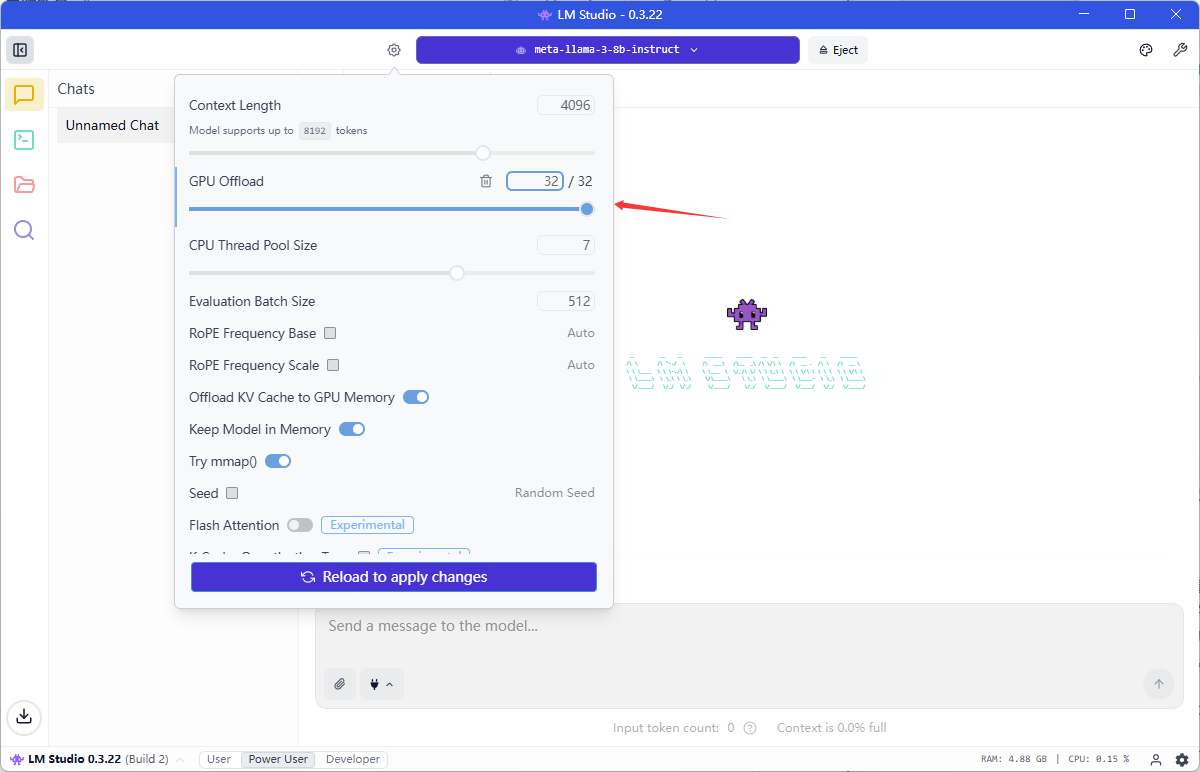Open the Downloads panel icon
Image resolution: width=1200 pixels, height=772 pixels.
(x=24, y=716)
